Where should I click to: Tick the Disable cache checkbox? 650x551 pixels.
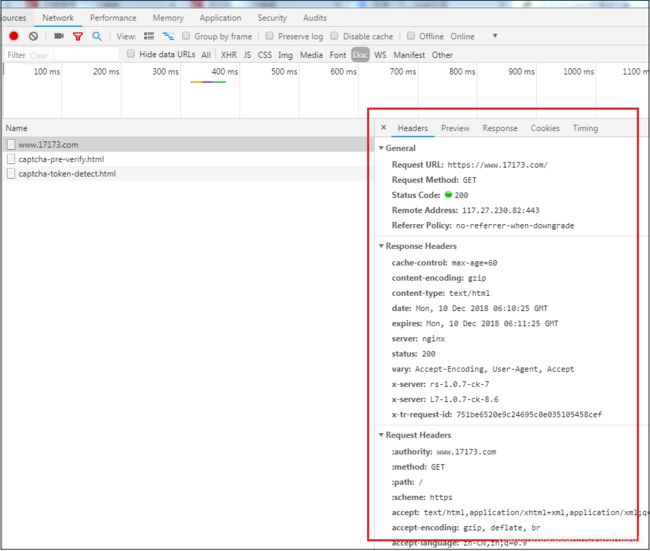[334, 36]
